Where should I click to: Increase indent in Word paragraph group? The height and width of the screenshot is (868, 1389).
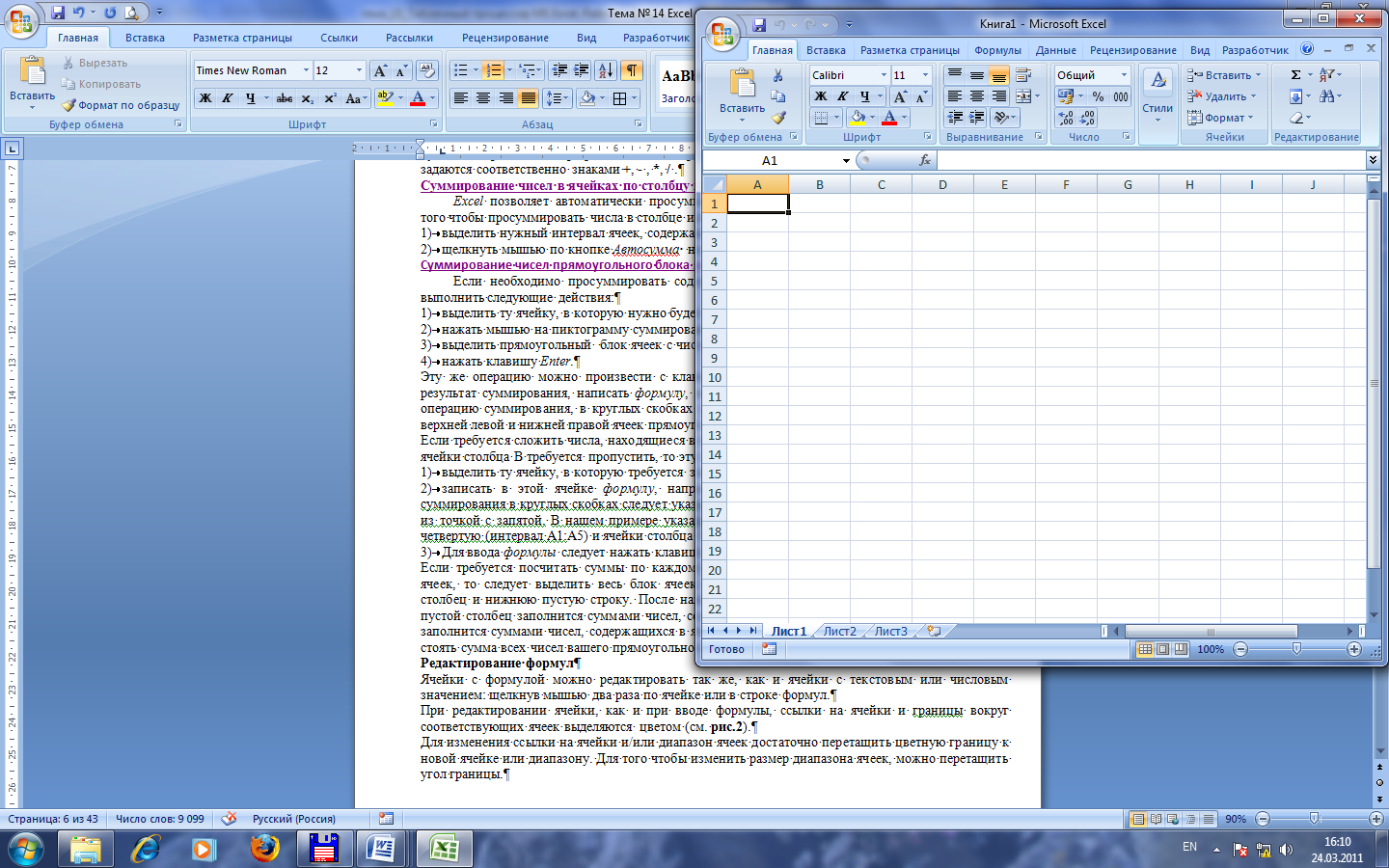[x=581, y=70]
